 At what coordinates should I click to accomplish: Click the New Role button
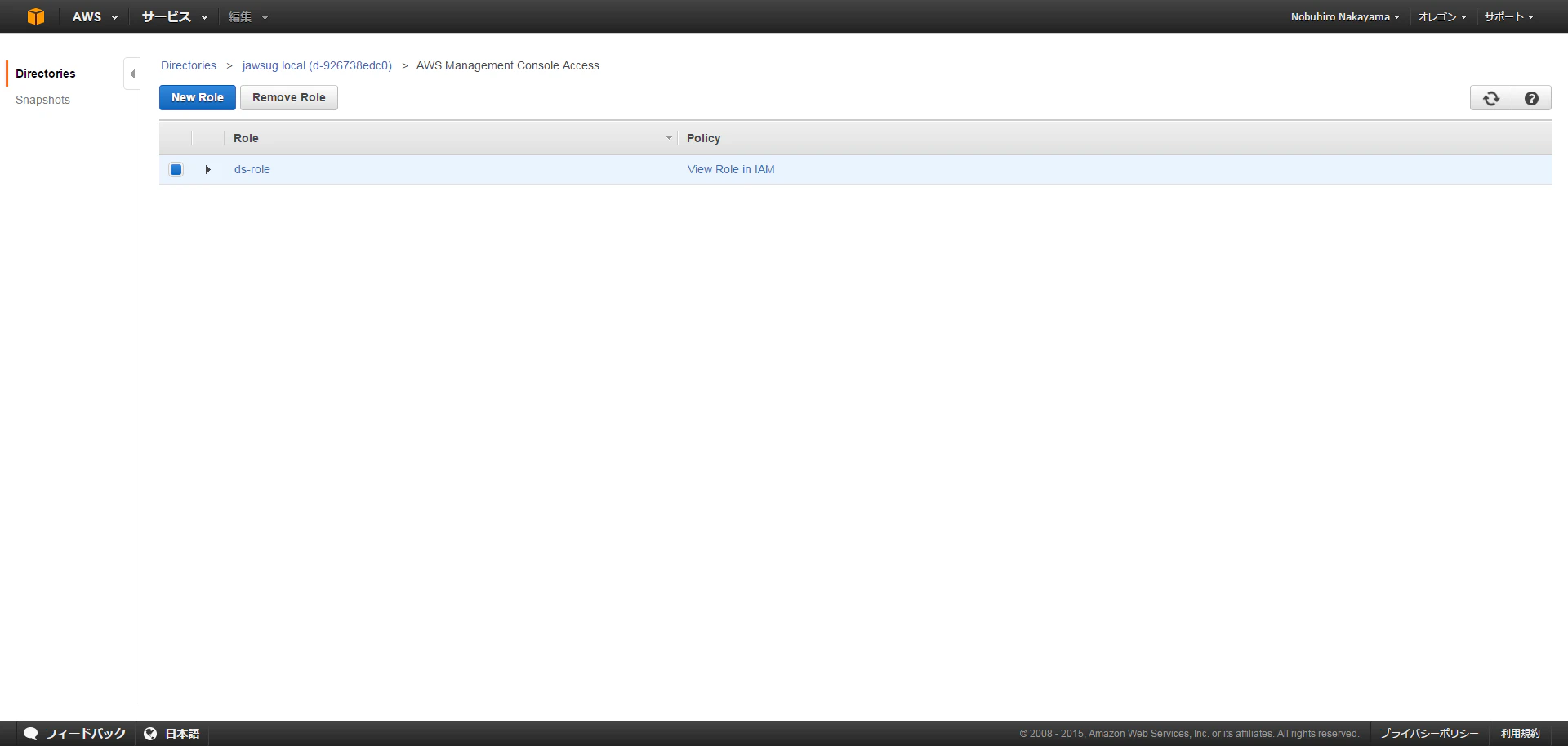[x=197, y=97]
